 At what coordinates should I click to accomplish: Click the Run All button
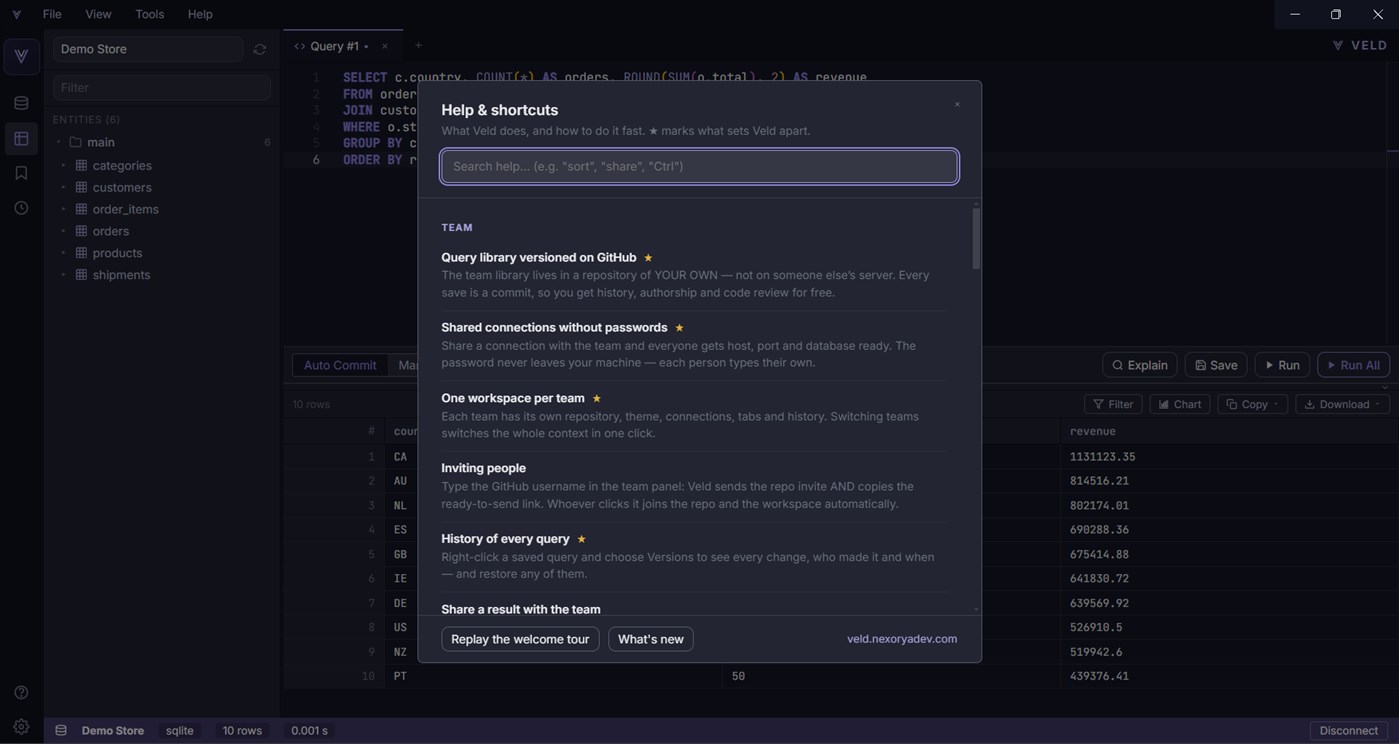(1353, 365)
